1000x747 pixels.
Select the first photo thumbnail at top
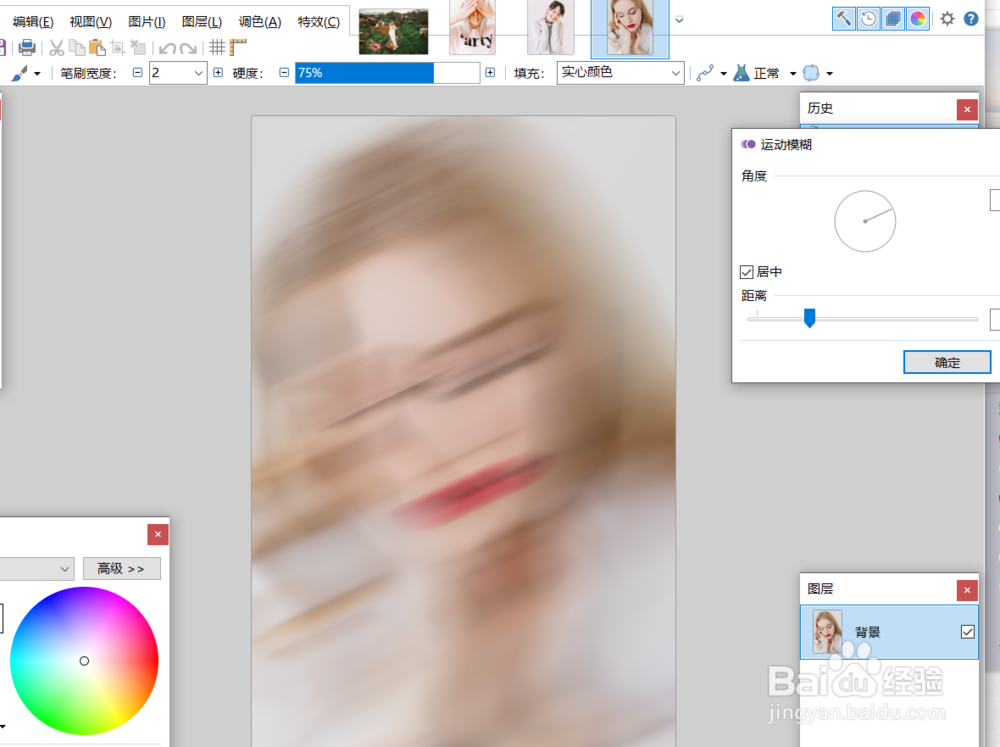[x=392, y=30]
